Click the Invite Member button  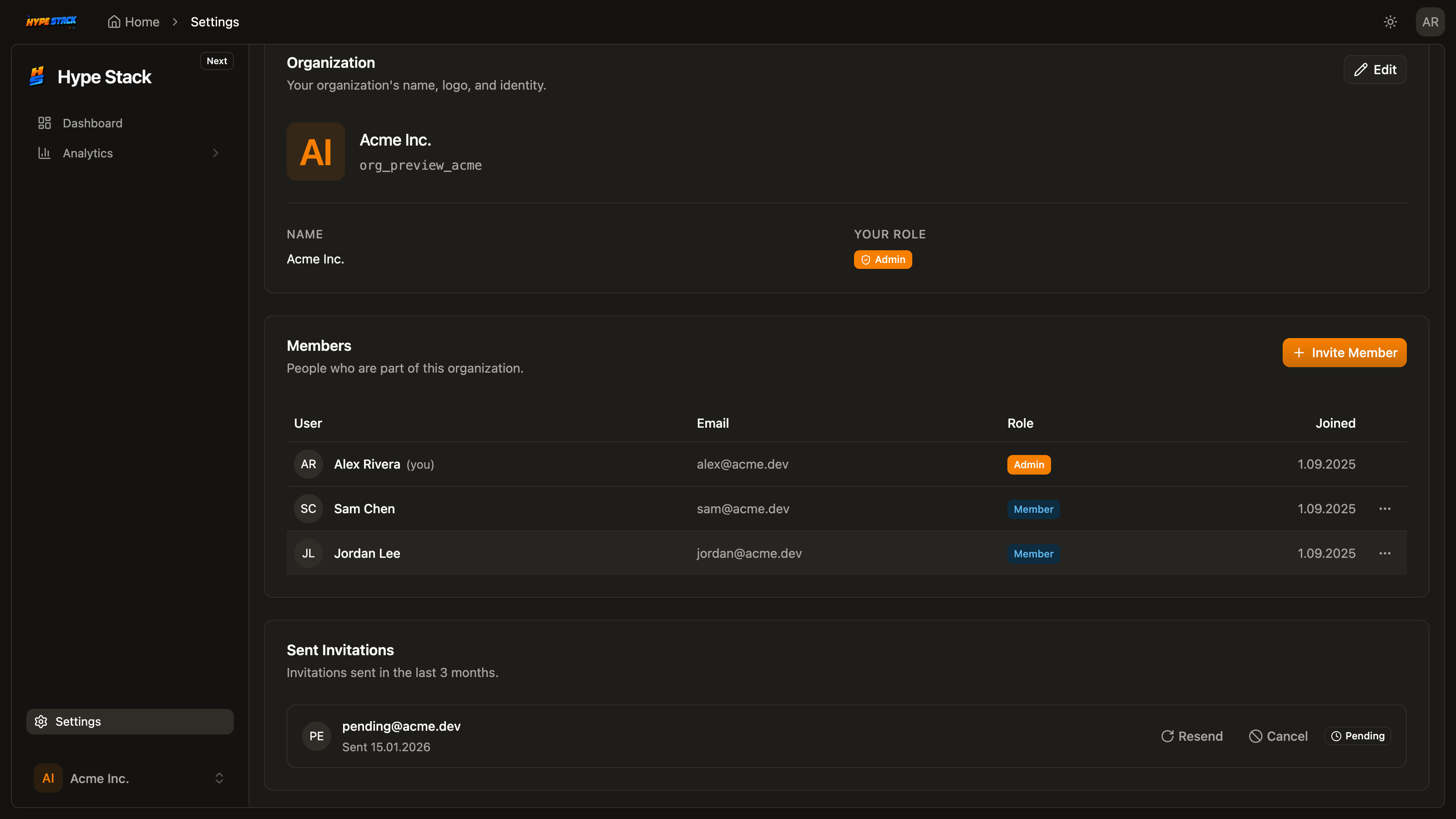(1344, 353)
